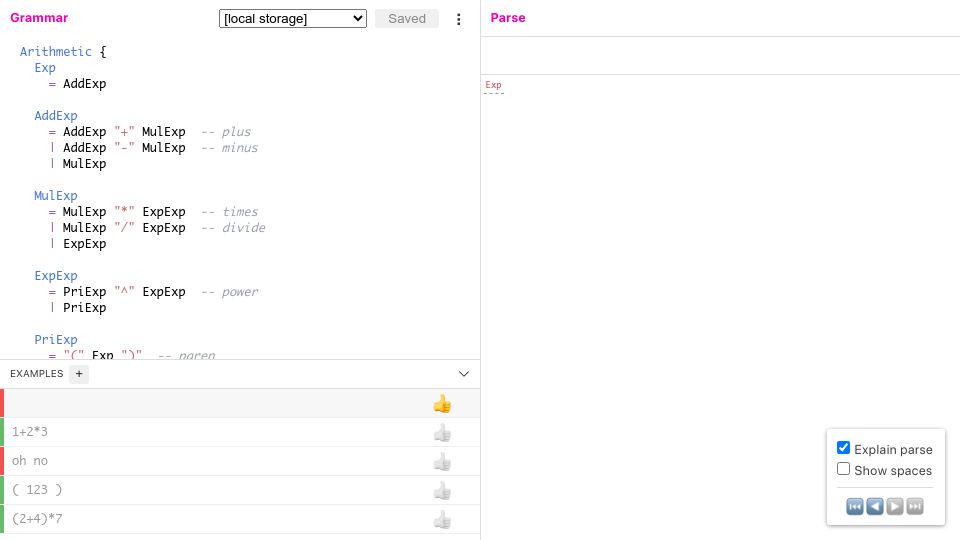Click the EXAMPLES section label
960x540 pixels.
click(x=37, y=373)
